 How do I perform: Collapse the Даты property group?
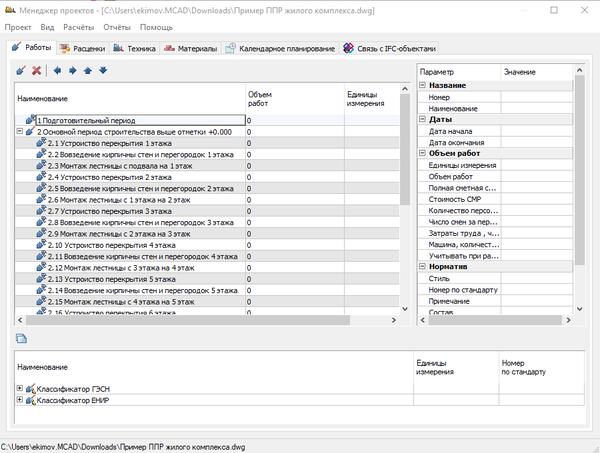(x=422, y=119)
